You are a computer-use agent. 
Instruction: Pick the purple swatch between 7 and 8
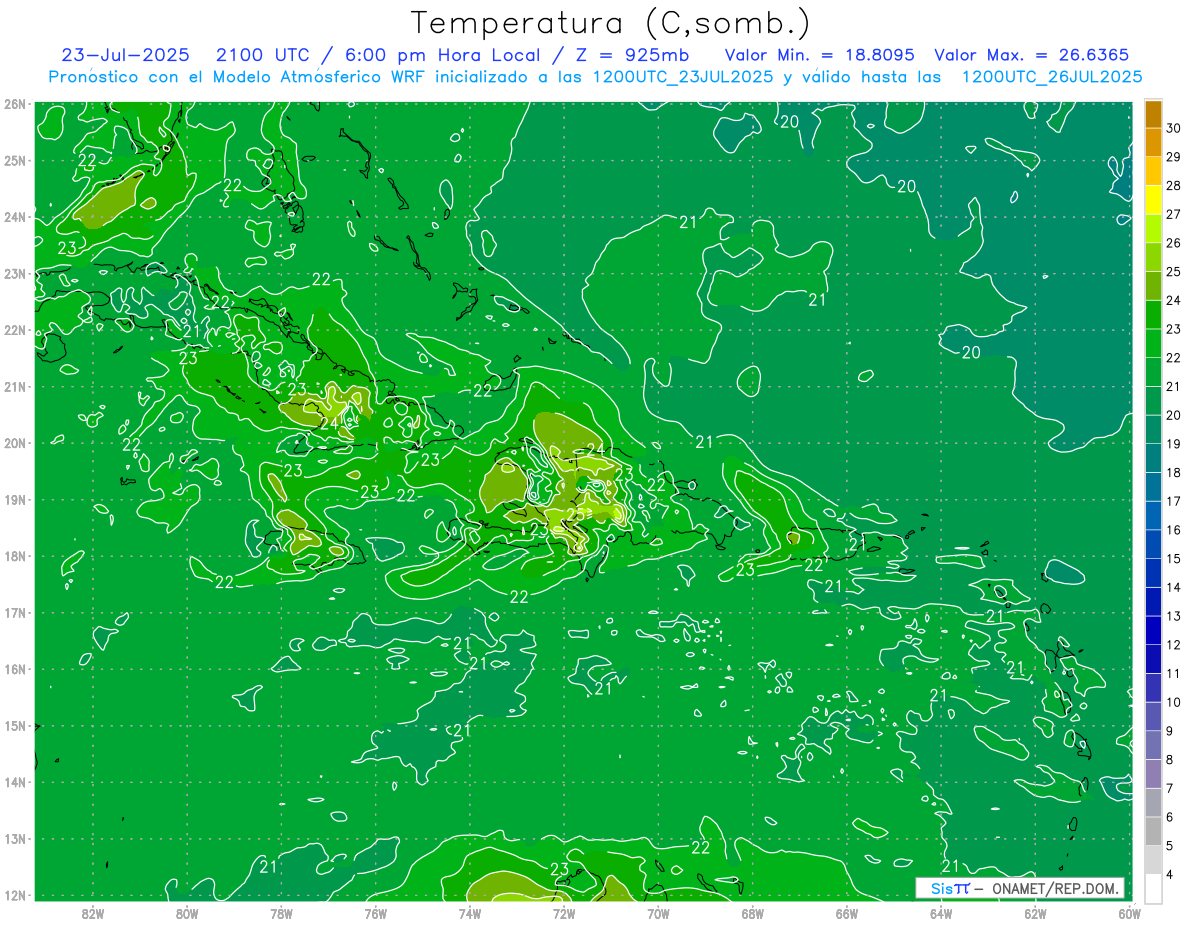tap(1153, 773)
